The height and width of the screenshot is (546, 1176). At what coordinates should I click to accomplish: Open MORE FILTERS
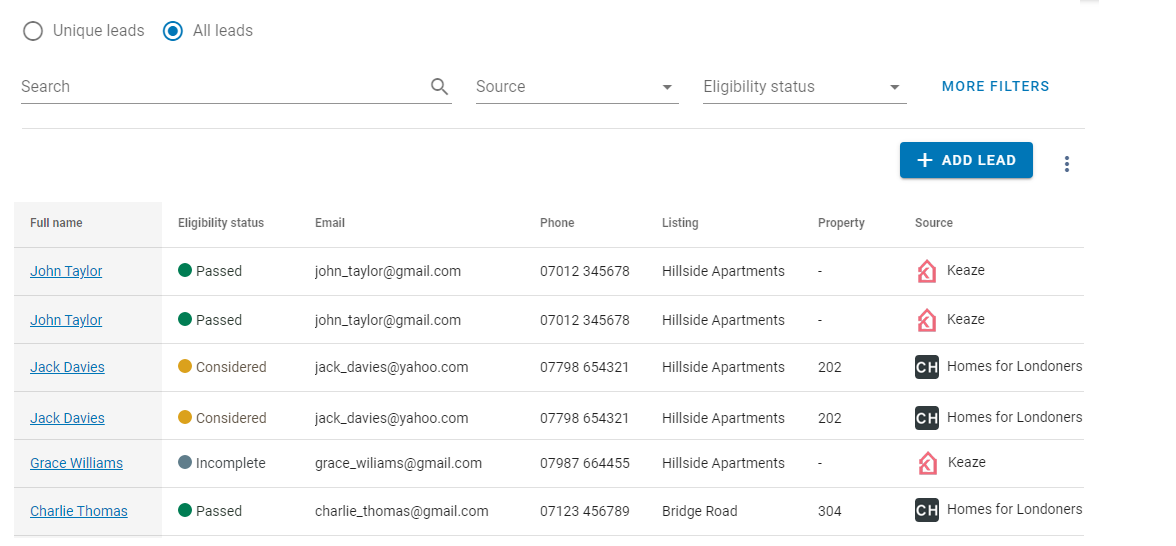pyautogui.click(x=995, y=86)
